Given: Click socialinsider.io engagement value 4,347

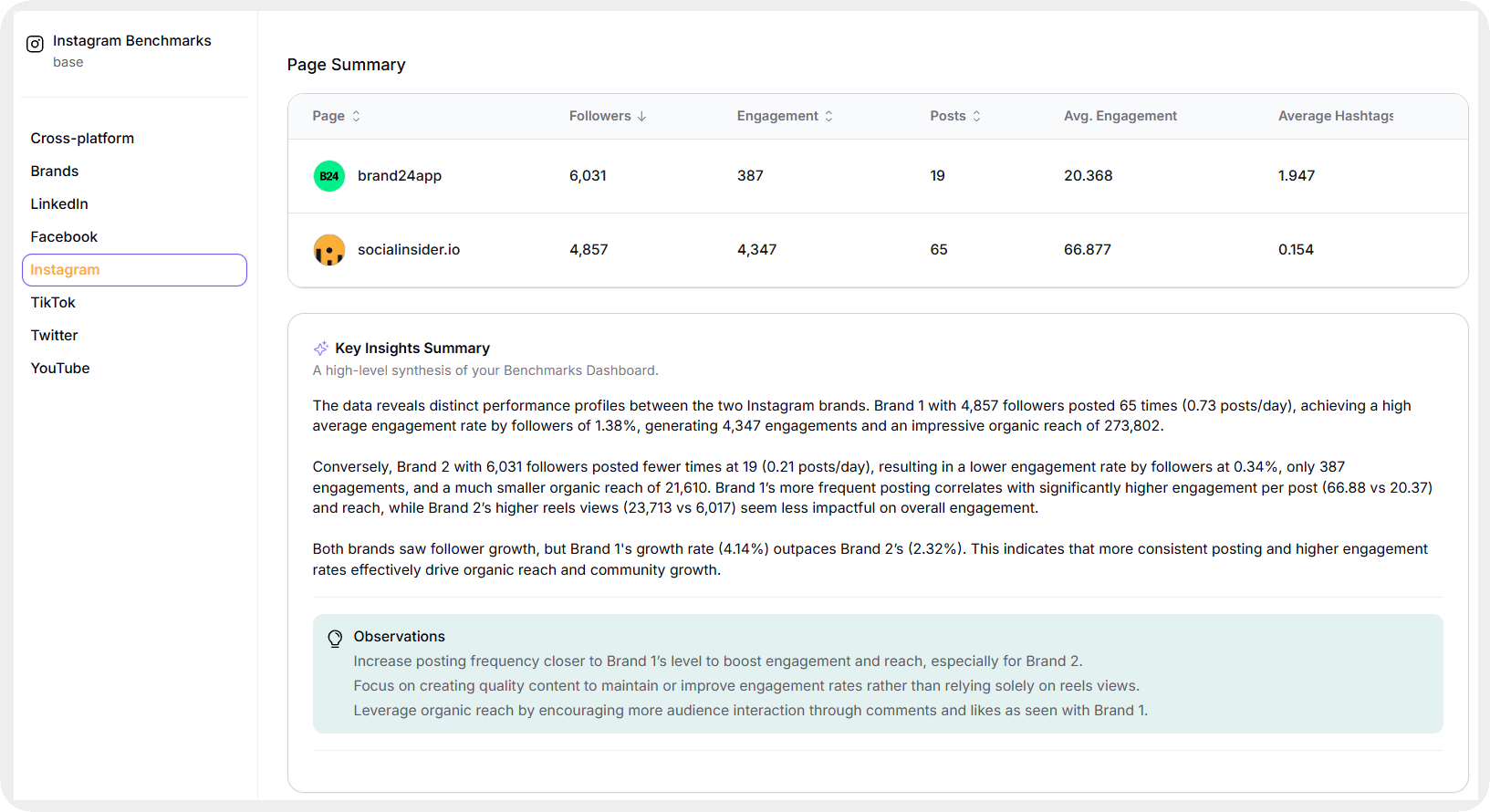Looking at the screenshot, I should pyautogui.click(x=757, y=250).
